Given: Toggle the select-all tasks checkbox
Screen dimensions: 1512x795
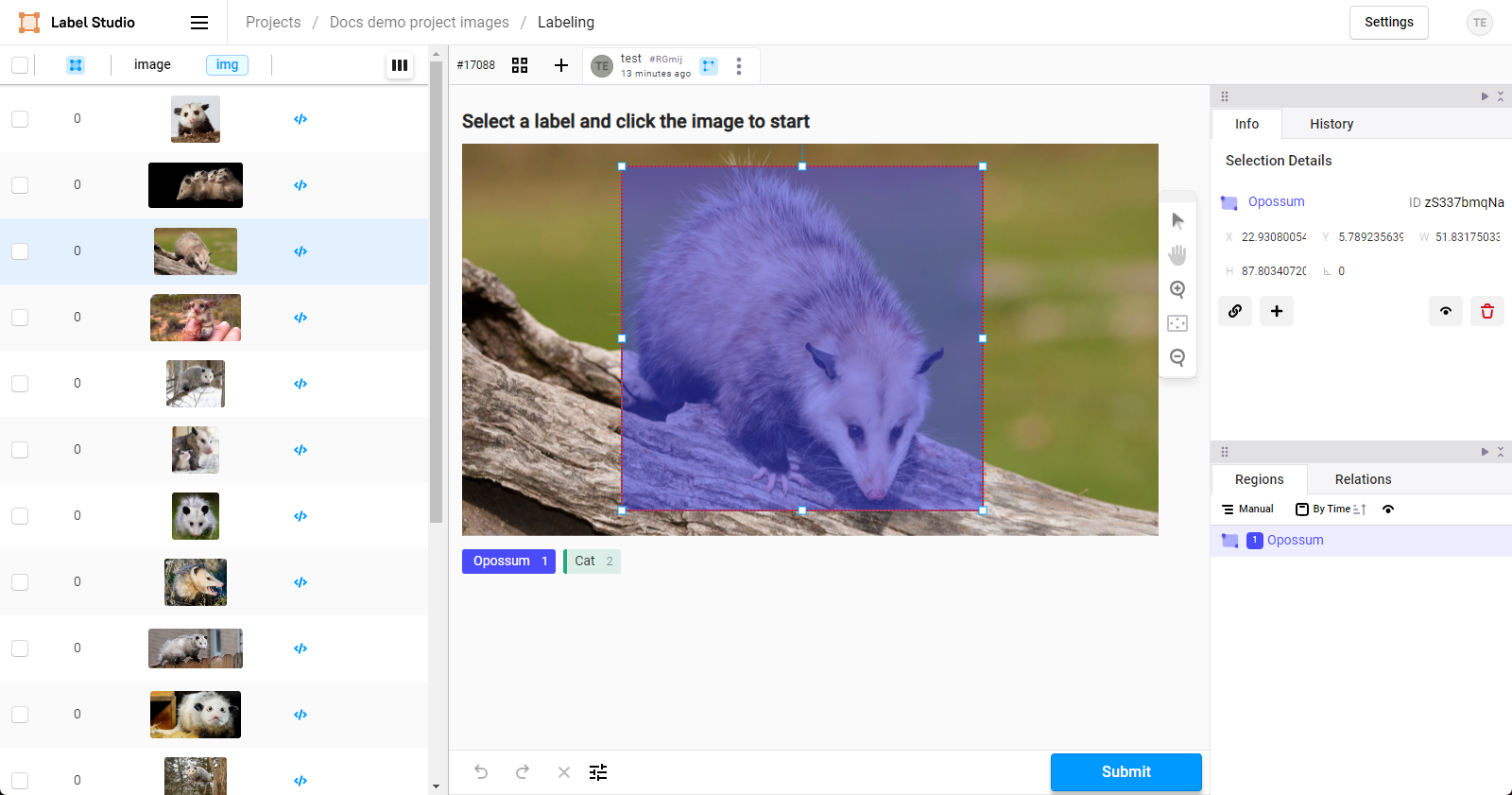Looking at the screenshot, I should (20, 65).
